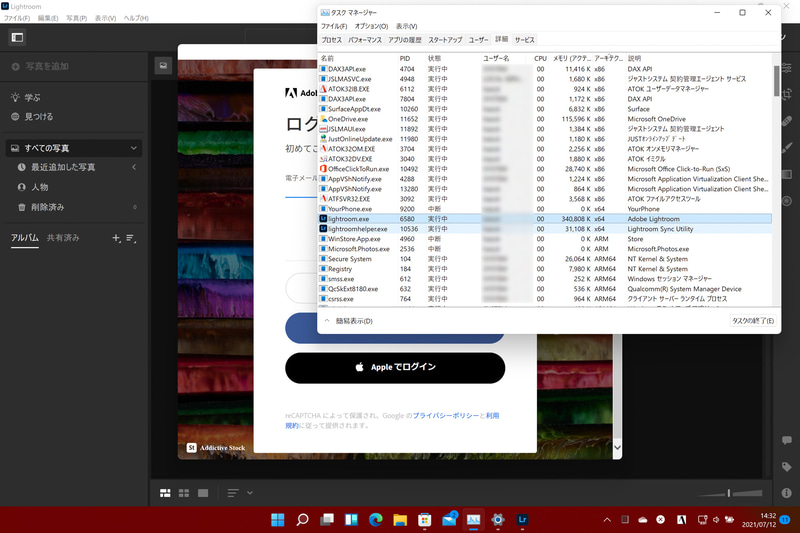Switch to the Albums (アルバム) tab
The image size is (800, 533).
25,238
